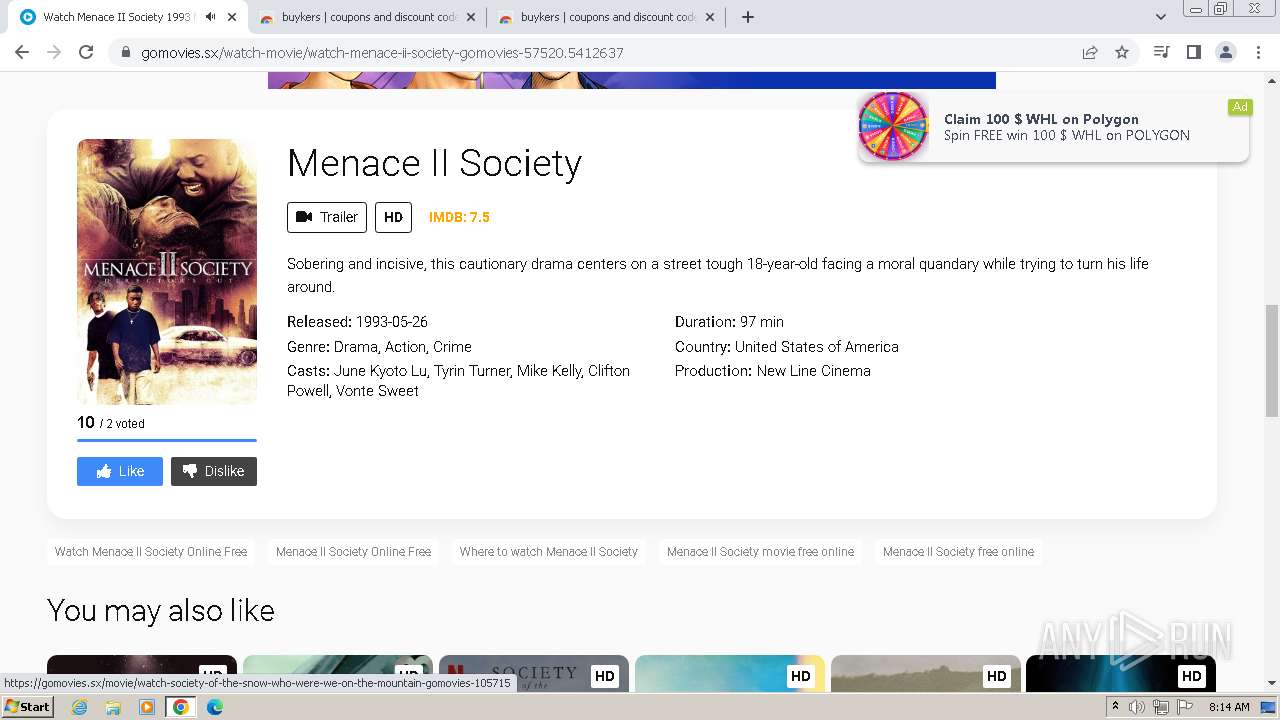Open the Society of the Snow recommended thumbnail
Image resolution: width=1280 pixels, height=720 pixels.
534,674
